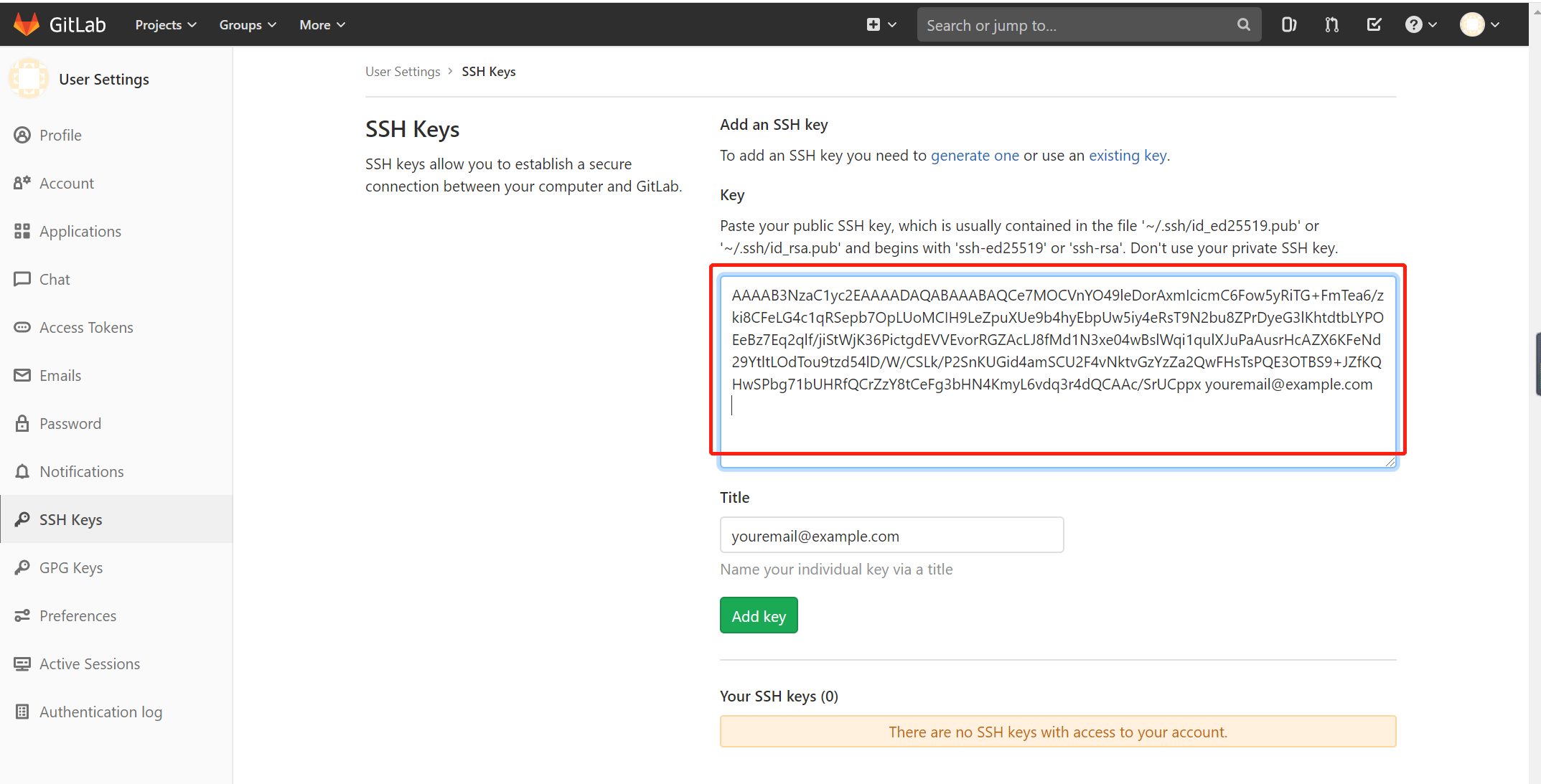Screen dimensions: 1541x784
Task: Click the user avatar in sidebar header
Action: [x=29, y=79]
